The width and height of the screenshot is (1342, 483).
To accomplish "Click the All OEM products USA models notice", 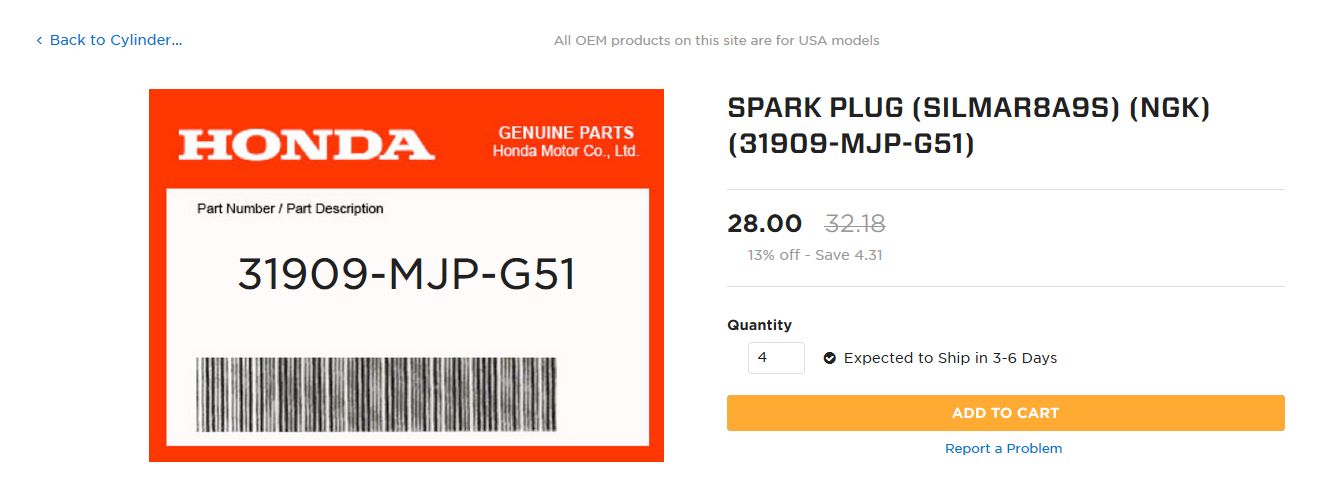I will [x=716, y=41].
